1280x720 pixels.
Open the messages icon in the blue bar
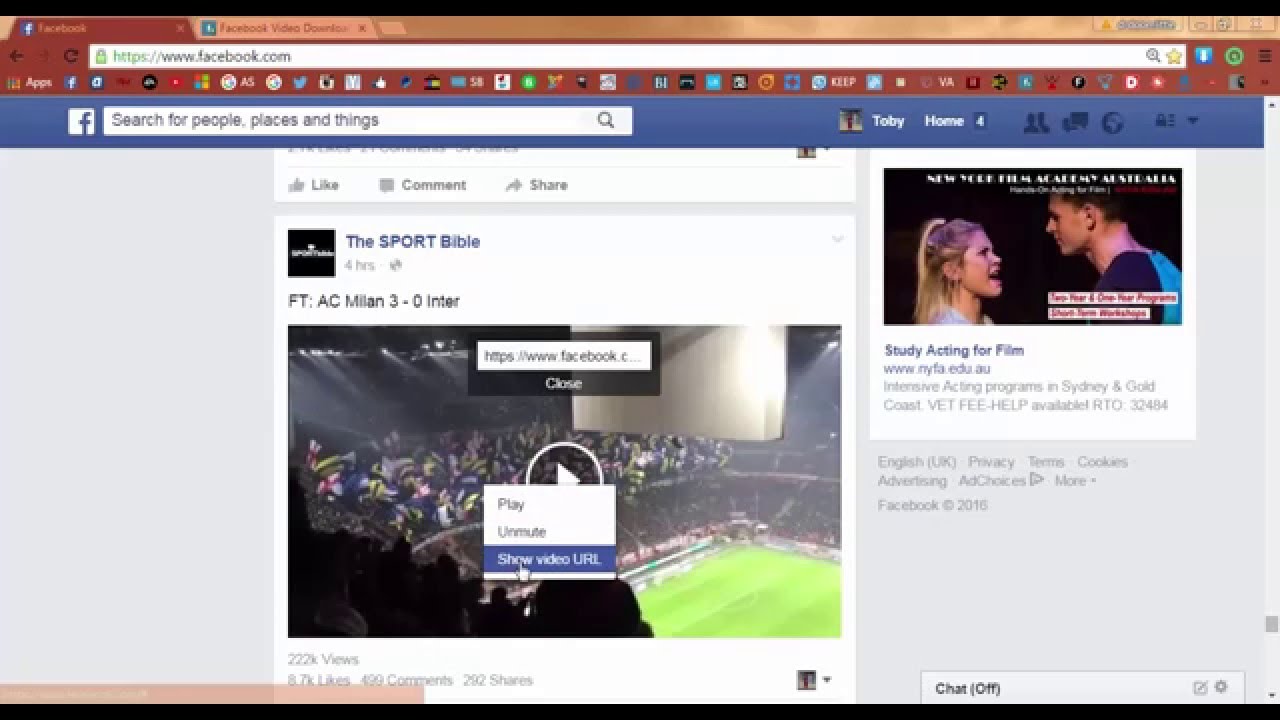click(x=1075, y=122)
